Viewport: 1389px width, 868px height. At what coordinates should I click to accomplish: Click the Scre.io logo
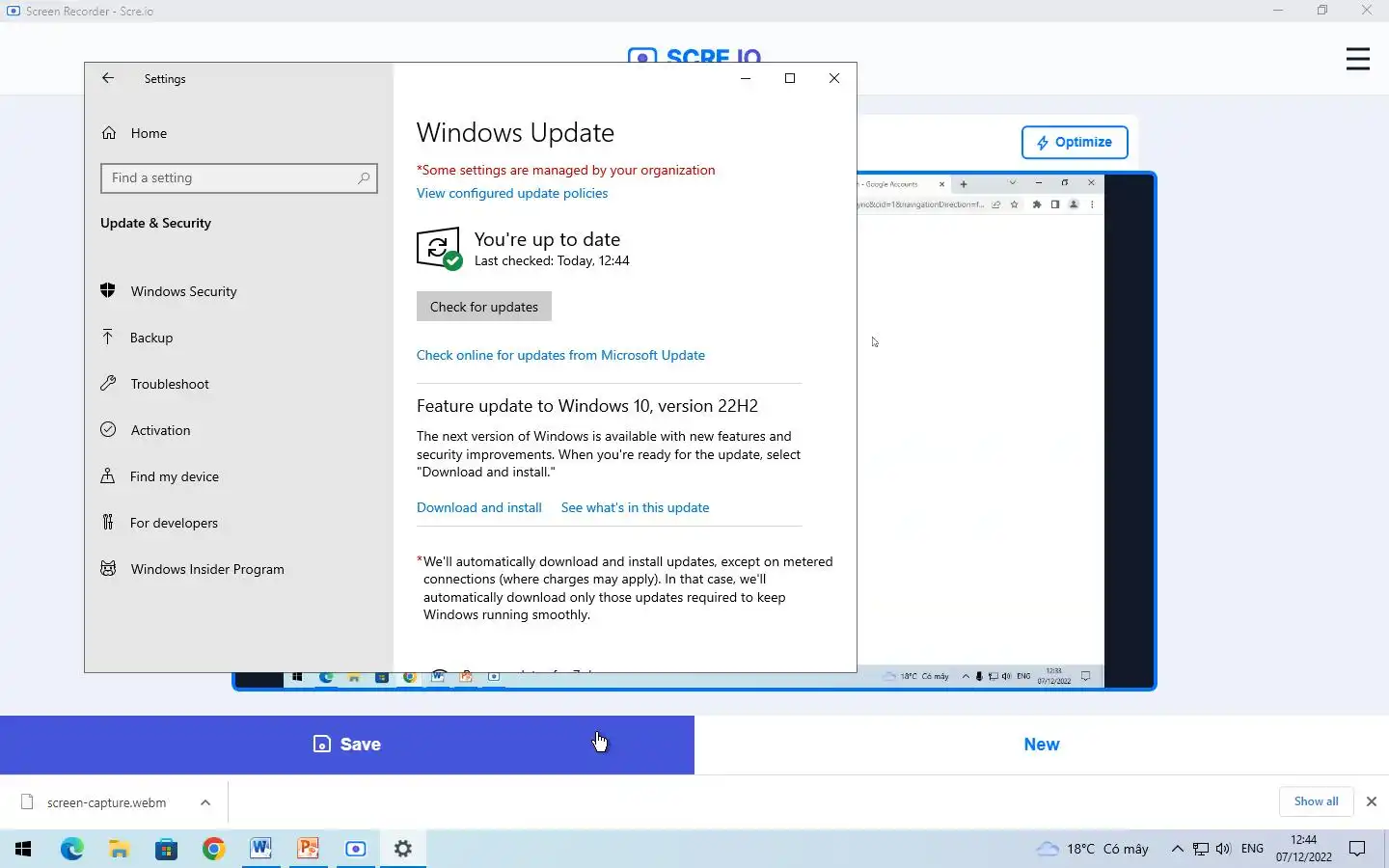pos(694,56)
